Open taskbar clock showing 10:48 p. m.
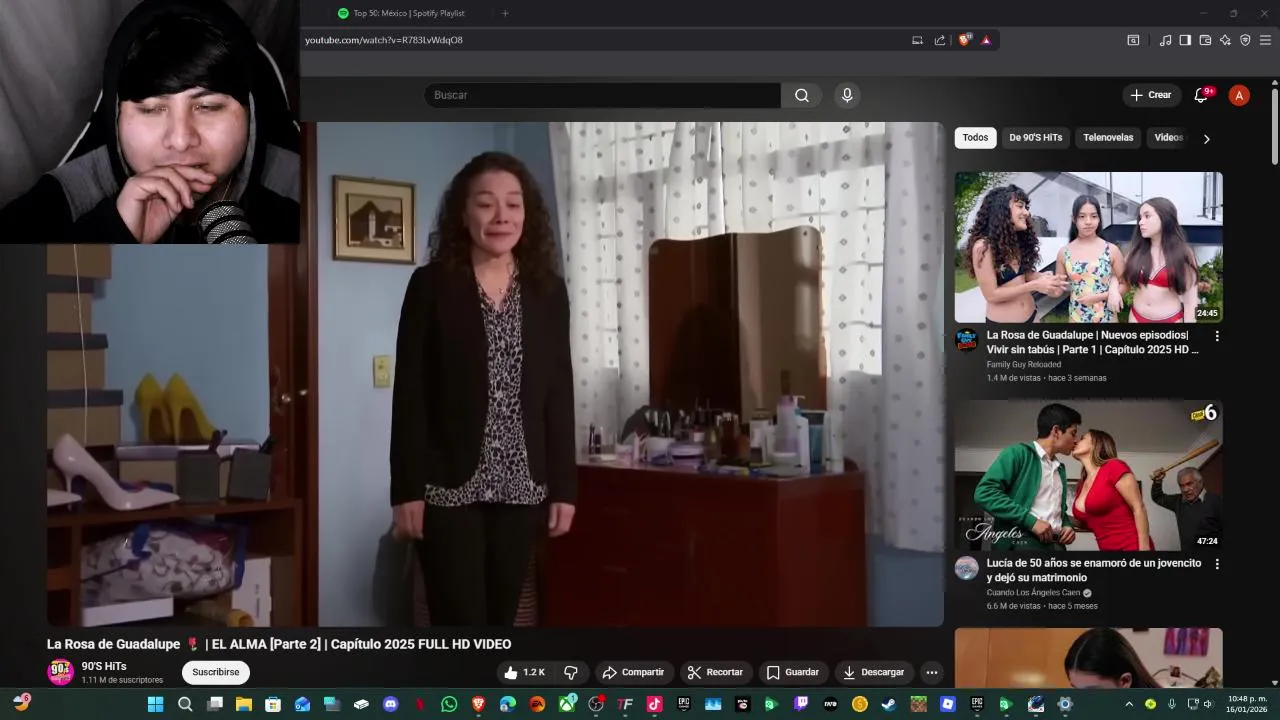 click(1247, 704)
